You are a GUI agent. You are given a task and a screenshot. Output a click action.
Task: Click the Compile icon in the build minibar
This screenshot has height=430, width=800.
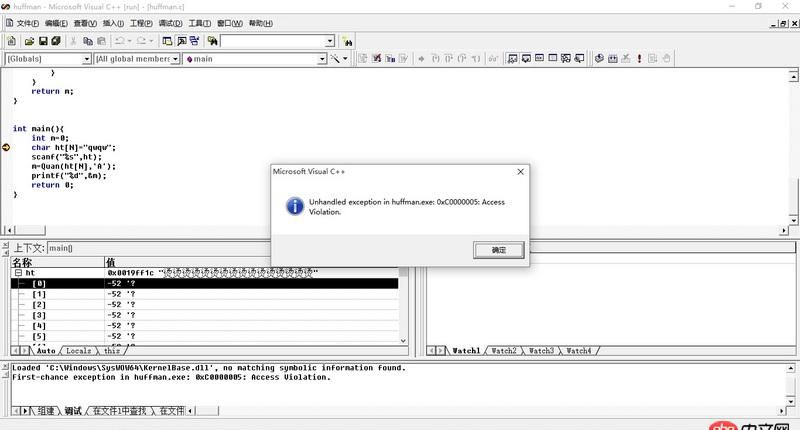point(599,59)
